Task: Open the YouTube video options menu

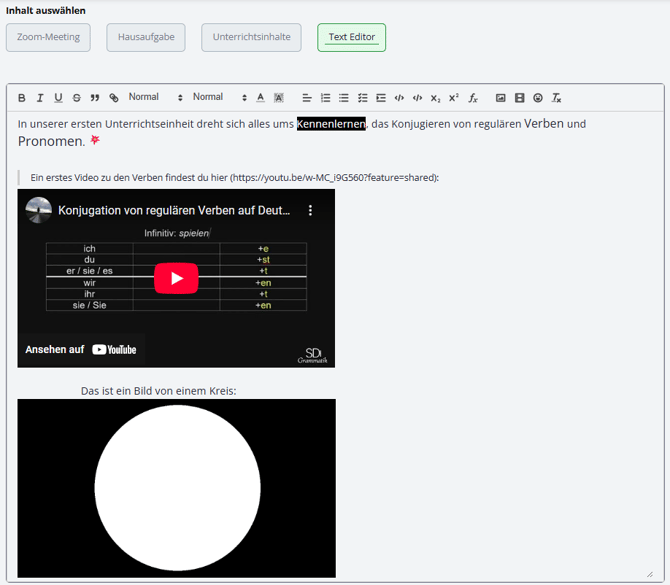Action: click(x=310, y=210)
